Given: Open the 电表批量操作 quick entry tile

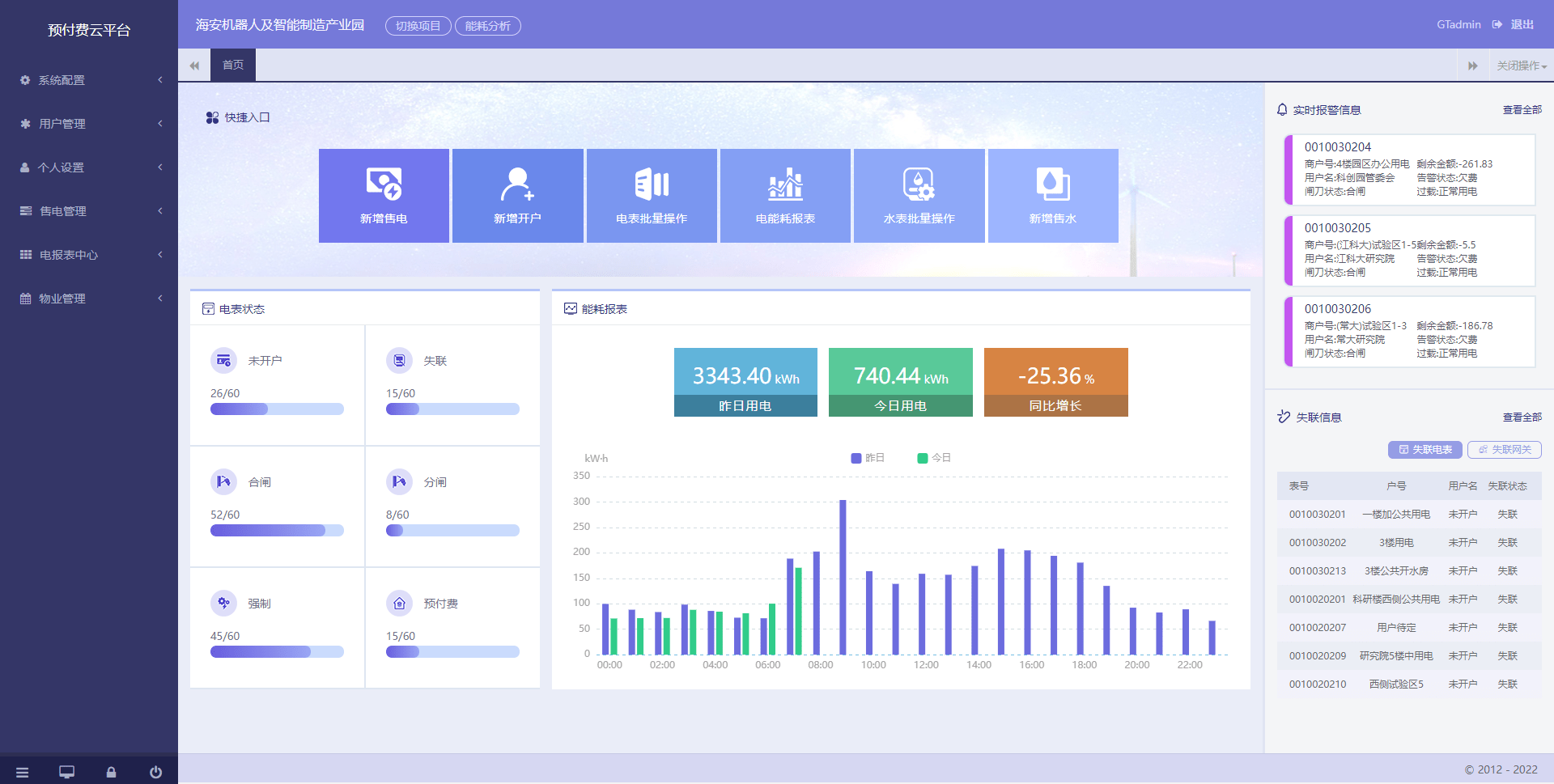Looking at the screenshot, I should point(652,196).
